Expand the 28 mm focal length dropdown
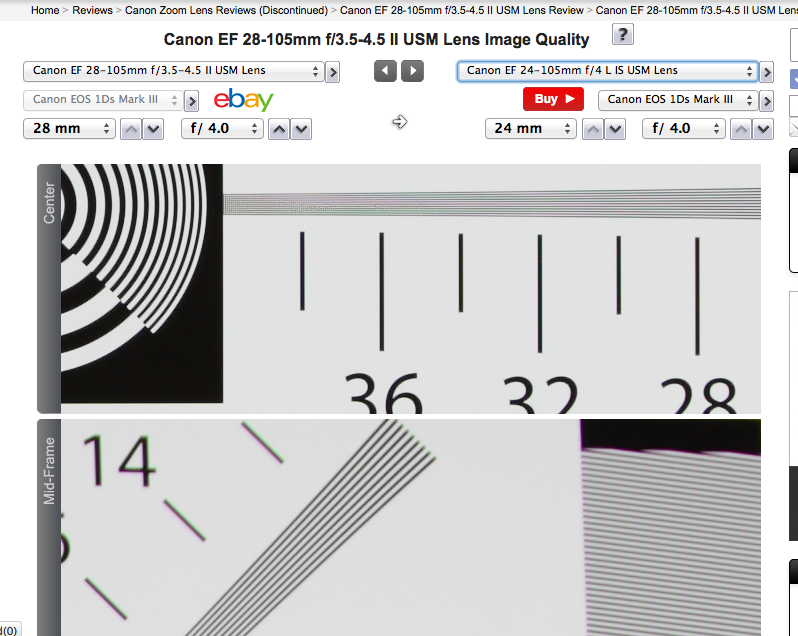Image resolution: width=798 pixels, height=636 pixels. (68, 129)
